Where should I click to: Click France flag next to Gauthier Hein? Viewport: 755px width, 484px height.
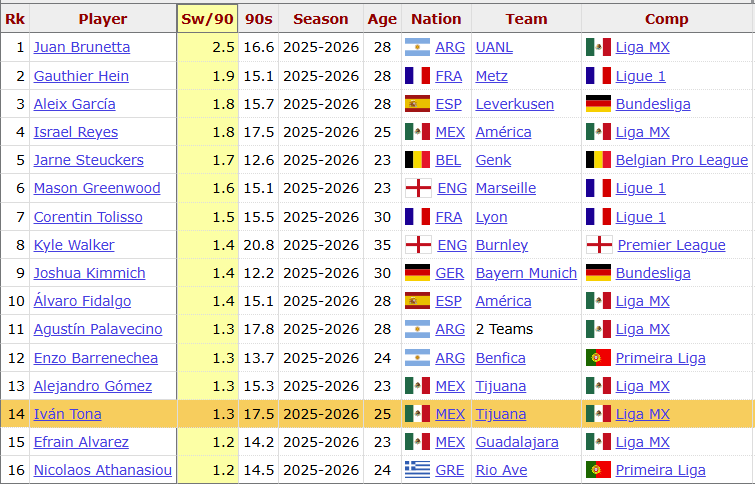417,76
